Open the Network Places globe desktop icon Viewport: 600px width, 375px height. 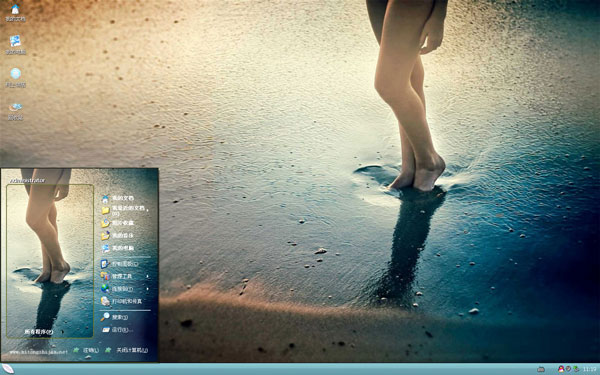16,77
